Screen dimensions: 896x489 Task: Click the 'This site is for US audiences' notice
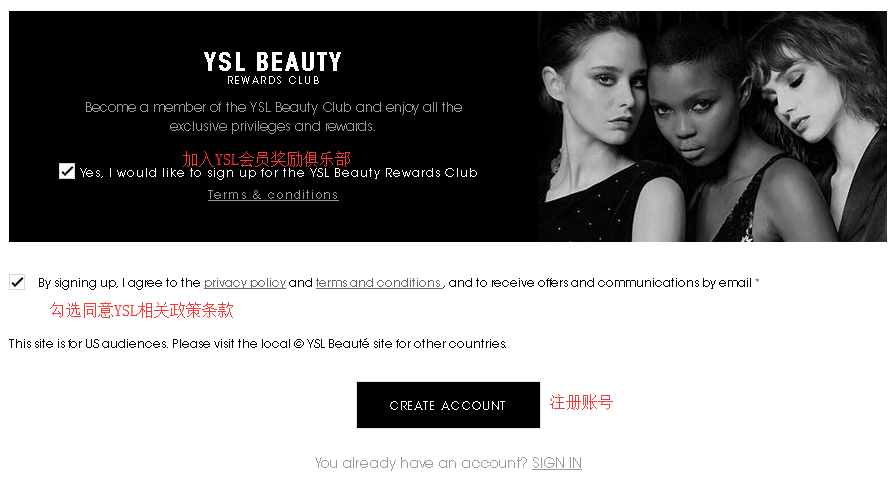pyautogui.click(x=258, y=344)
